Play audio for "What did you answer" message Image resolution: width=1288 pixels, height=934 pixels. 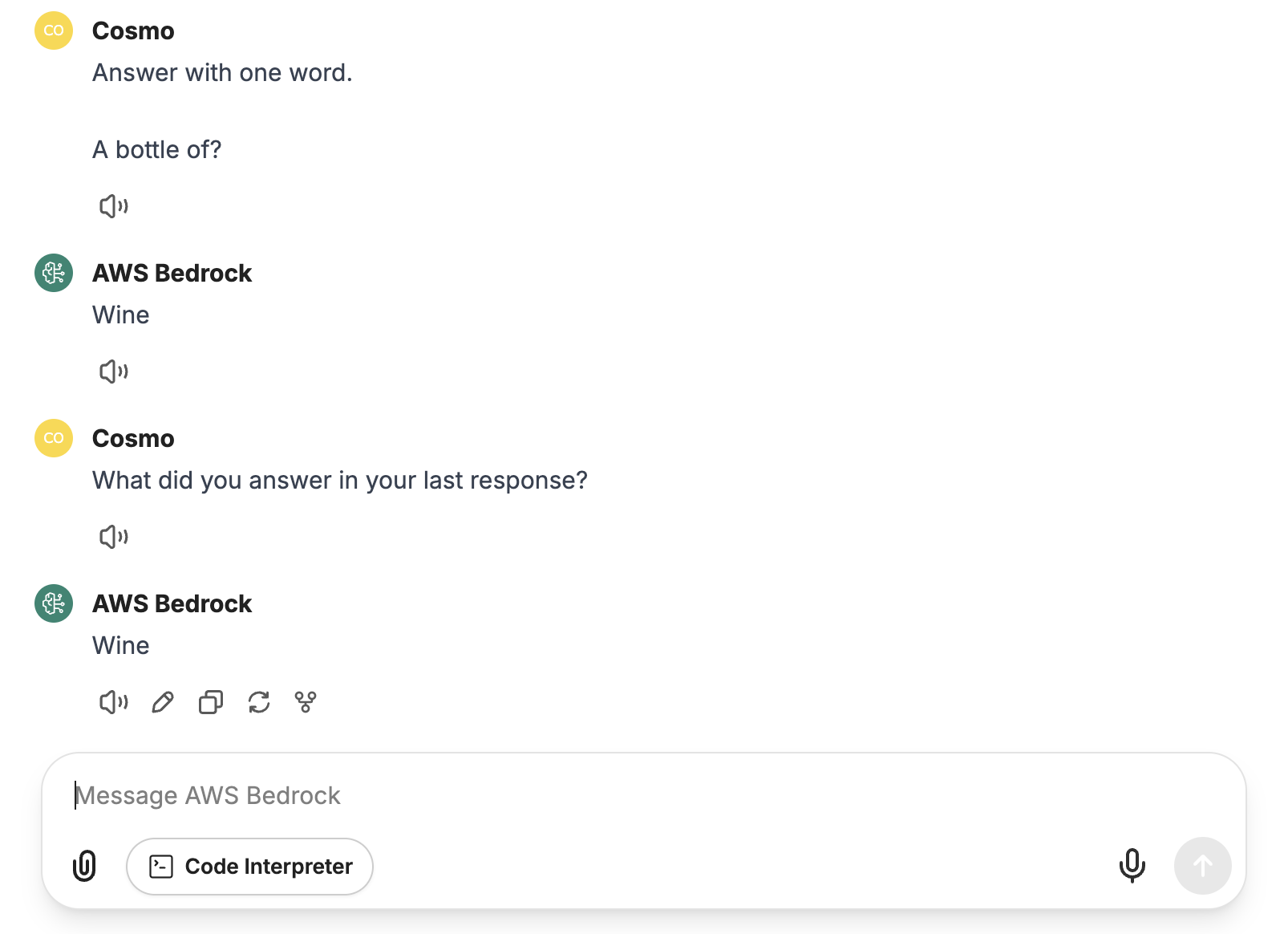tap(114, 537)
